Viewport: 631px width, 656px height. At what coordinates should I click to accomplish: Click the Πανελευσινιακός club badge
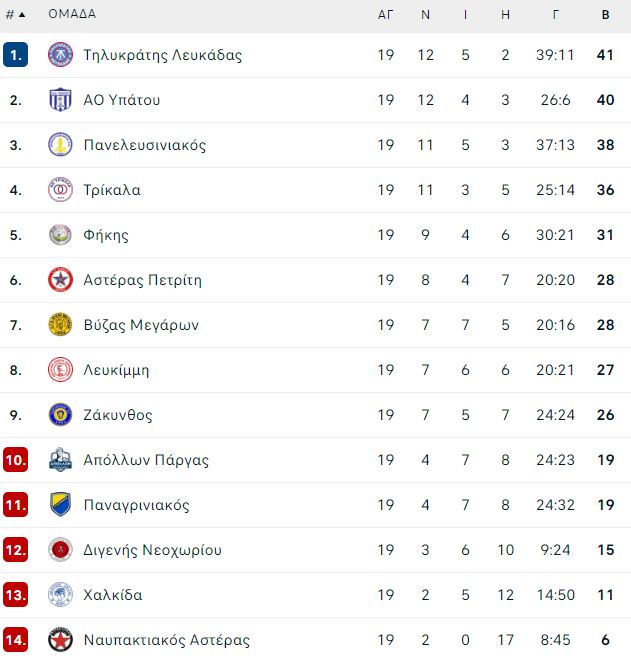click(60, 145)
